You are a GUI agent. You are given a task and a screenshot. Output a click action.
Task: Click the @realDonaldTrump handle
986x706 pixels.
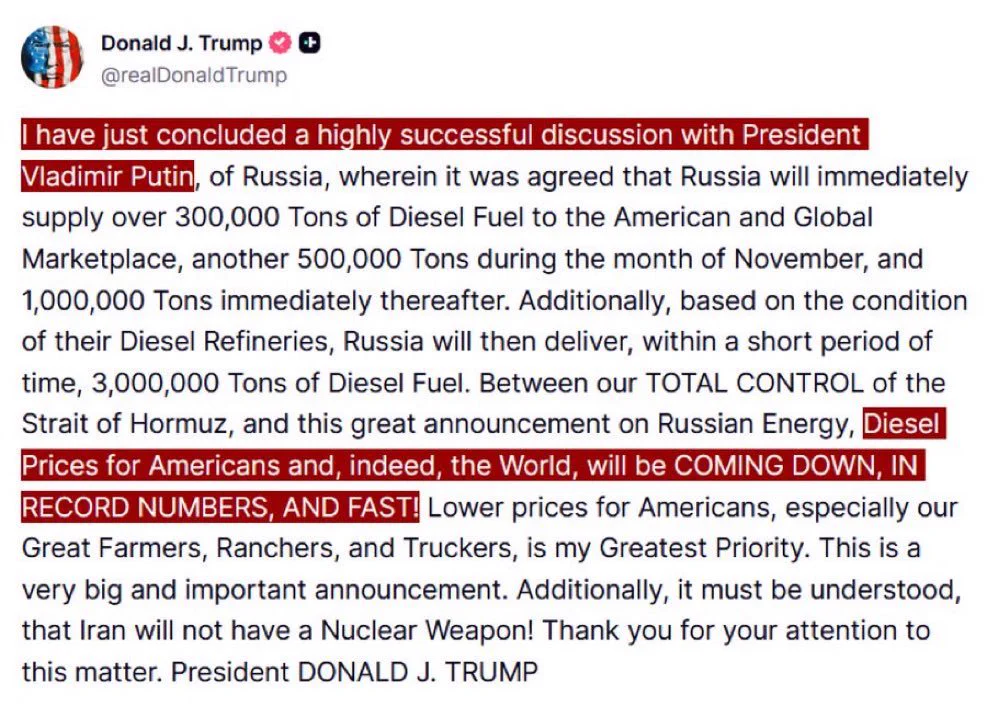[x=194, y=75]
